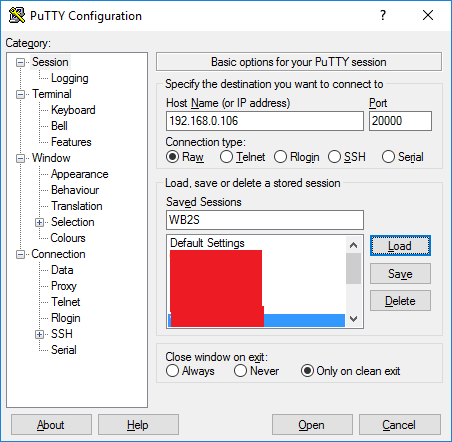Collapse the Session tree node
452x442 pixels.
click(21, 62)
